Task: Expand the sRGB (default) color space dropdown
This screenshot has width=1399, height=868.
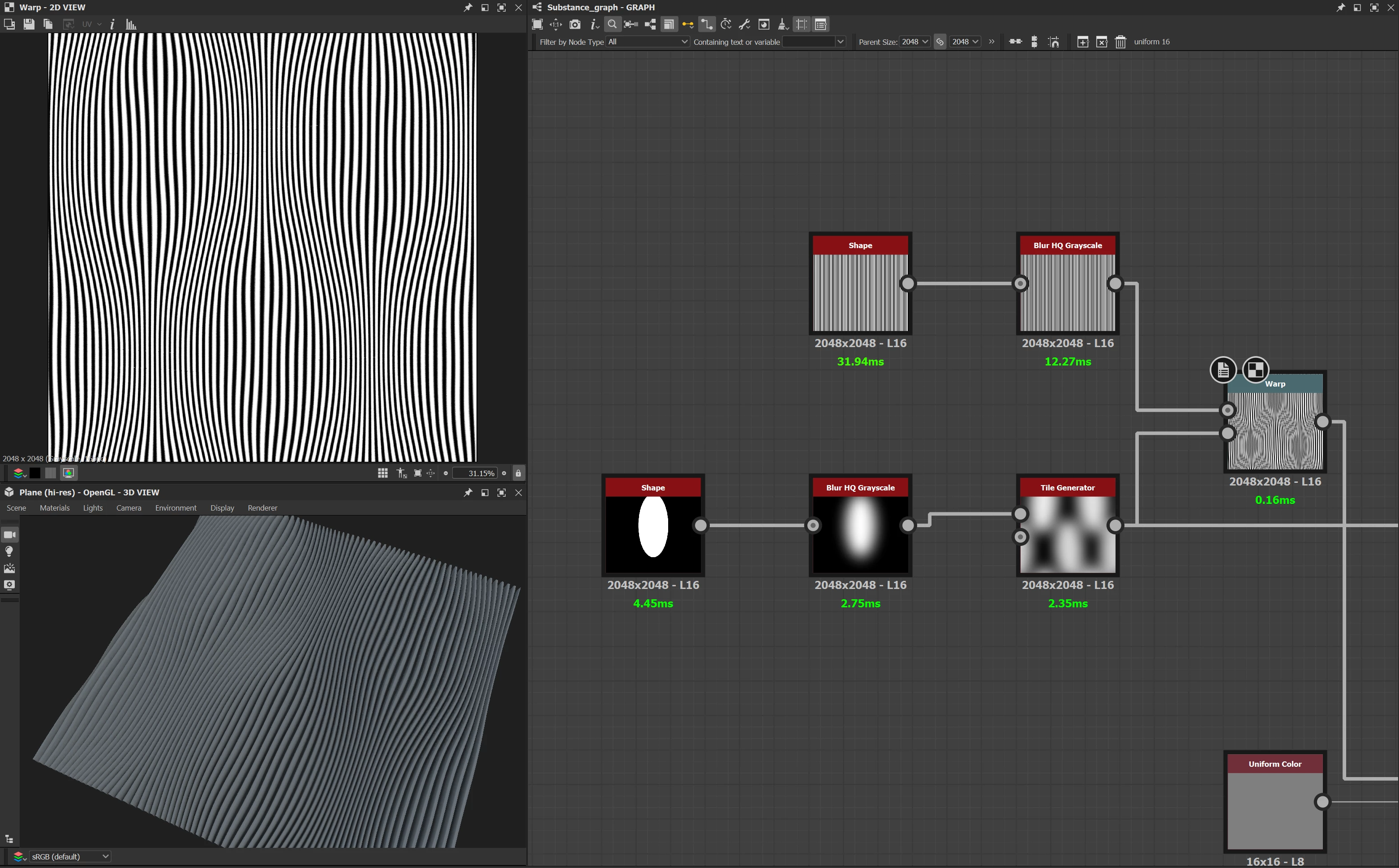Action: click(69, 856)
